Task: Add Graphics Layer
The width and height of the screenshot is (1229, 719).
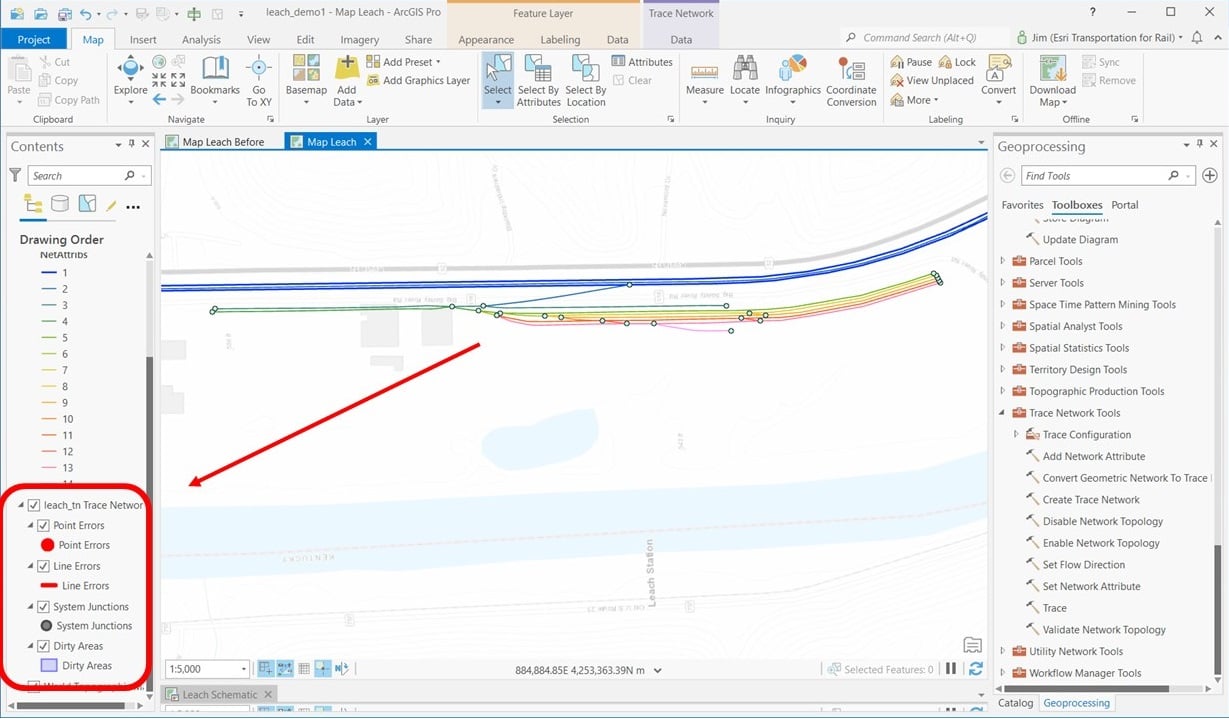Action: tap(418, 81)
